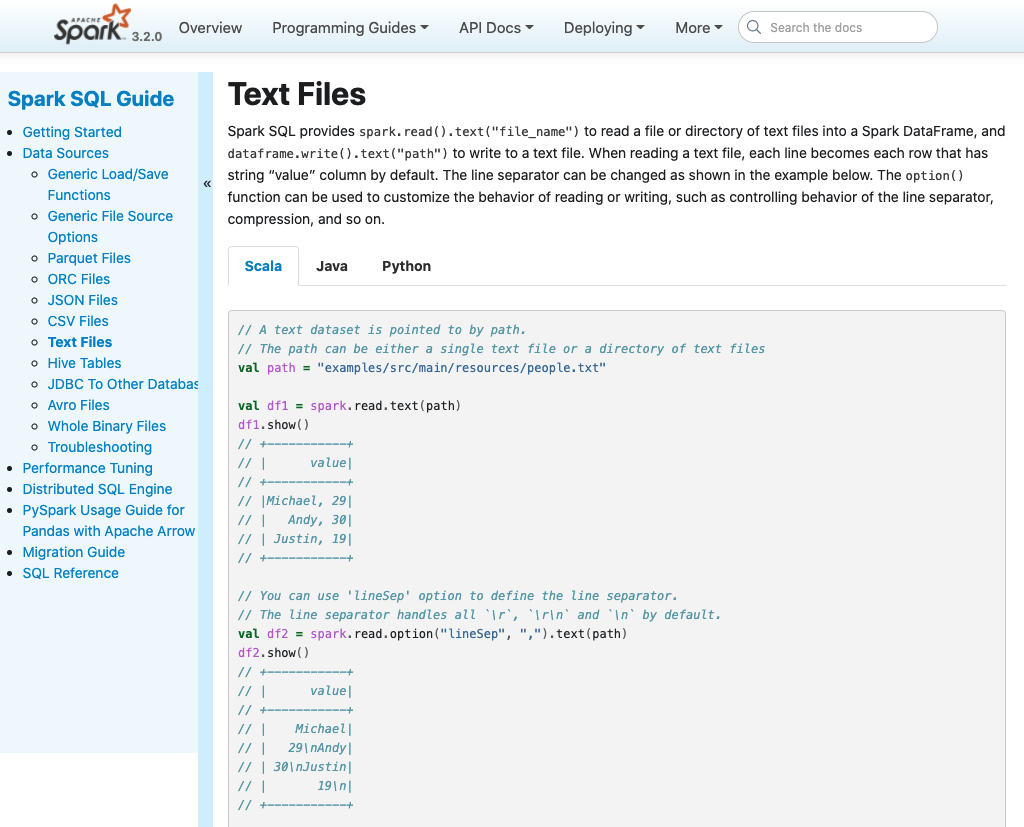Open the Spark SQL Guide heading link

pos(91,99)
